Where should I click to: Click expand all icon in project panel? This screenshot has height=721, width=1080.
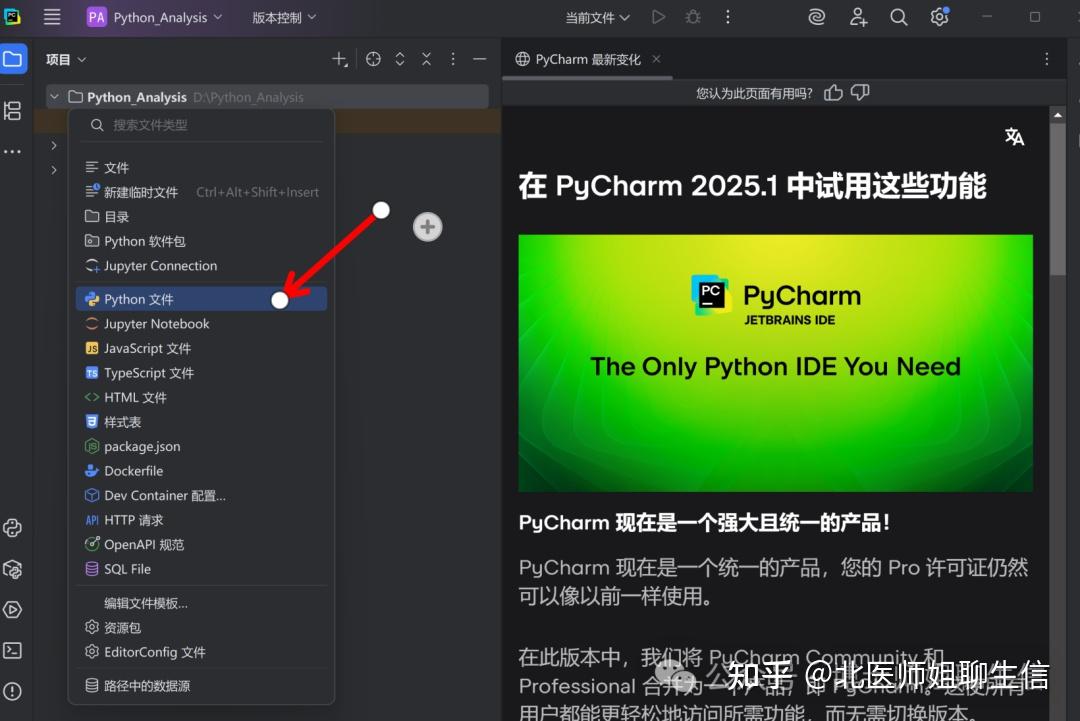point(400,60)
